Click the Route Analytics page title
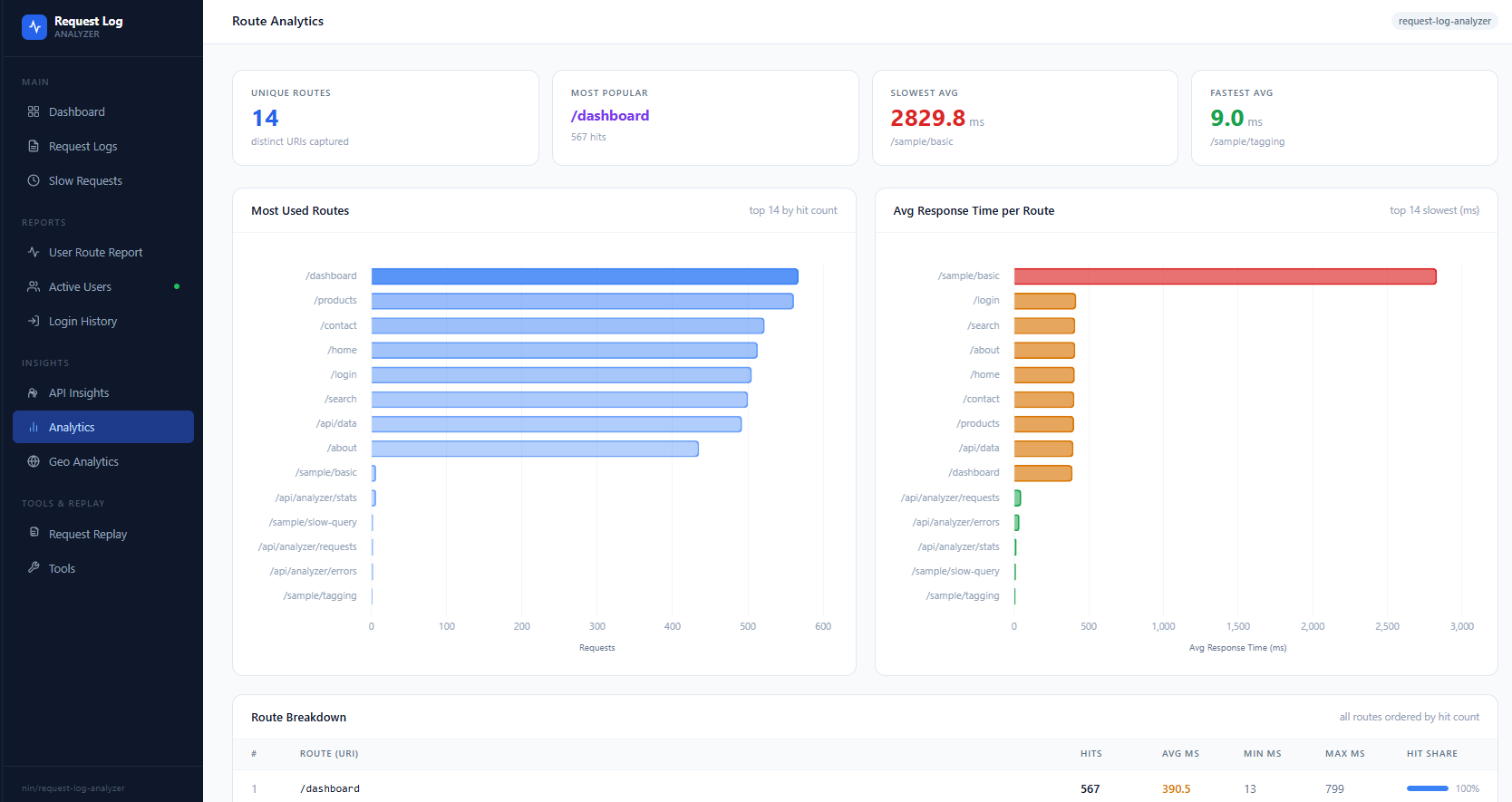Image resolution: width=1512 pixels, height=802 pixels. pos(277,21)
